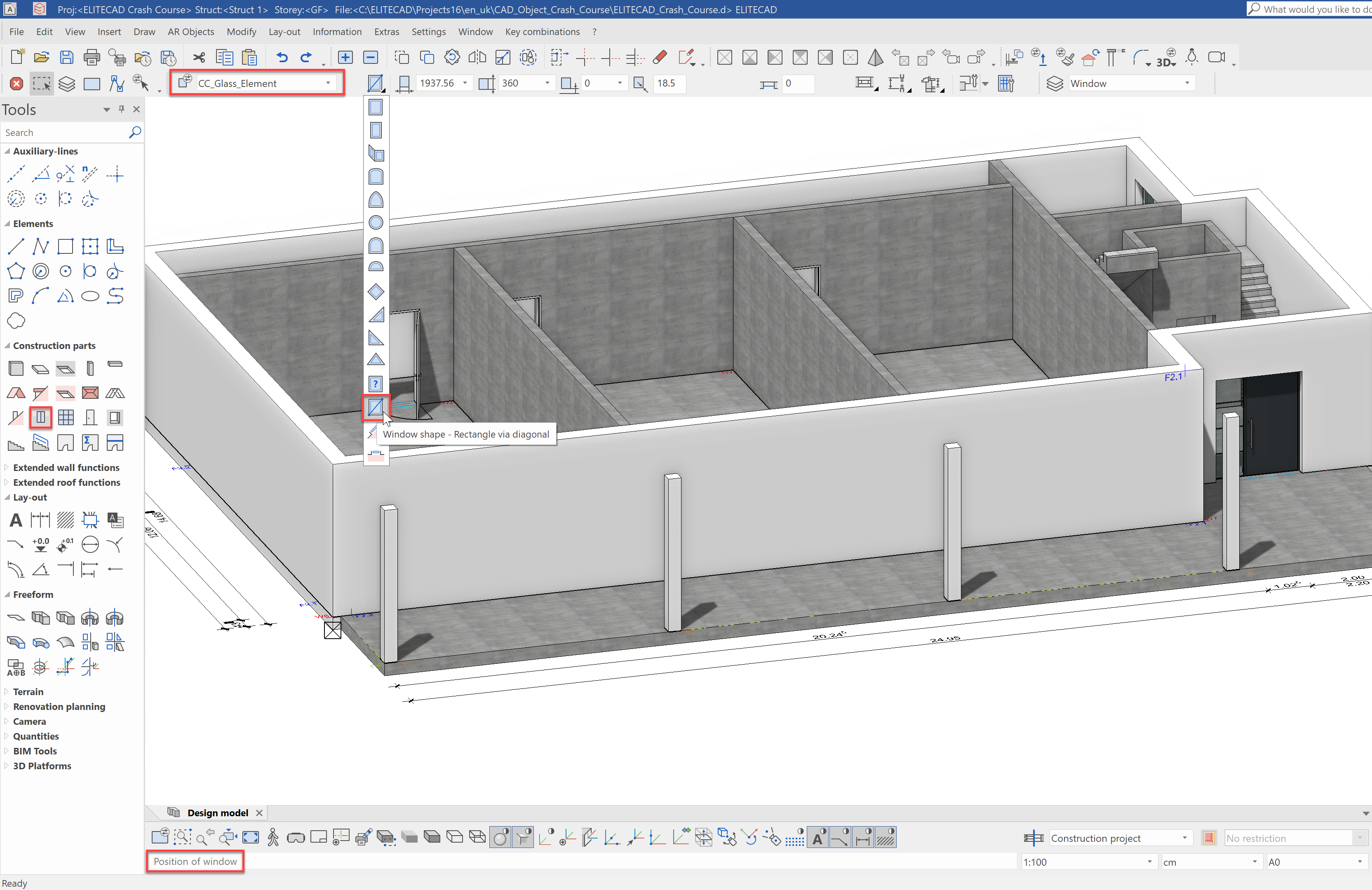Click the New file icon
The width and height of the screenshot is (1372, 890).
point(17,57)
